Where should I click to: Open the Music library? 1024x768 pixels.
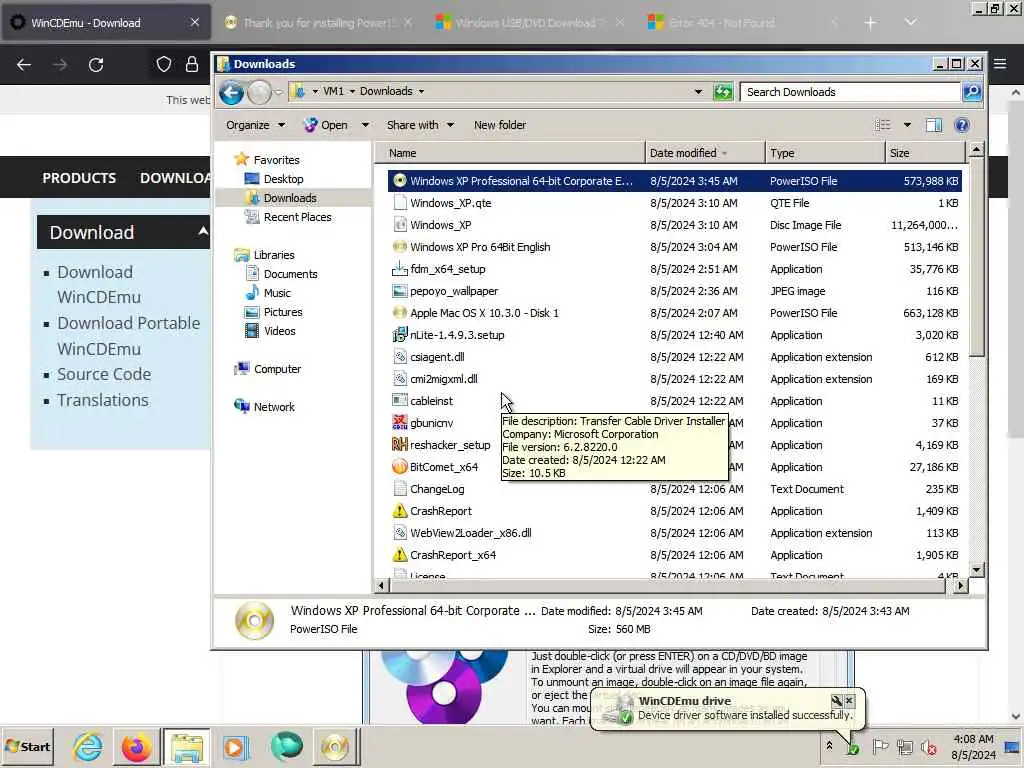click(277, 293)
